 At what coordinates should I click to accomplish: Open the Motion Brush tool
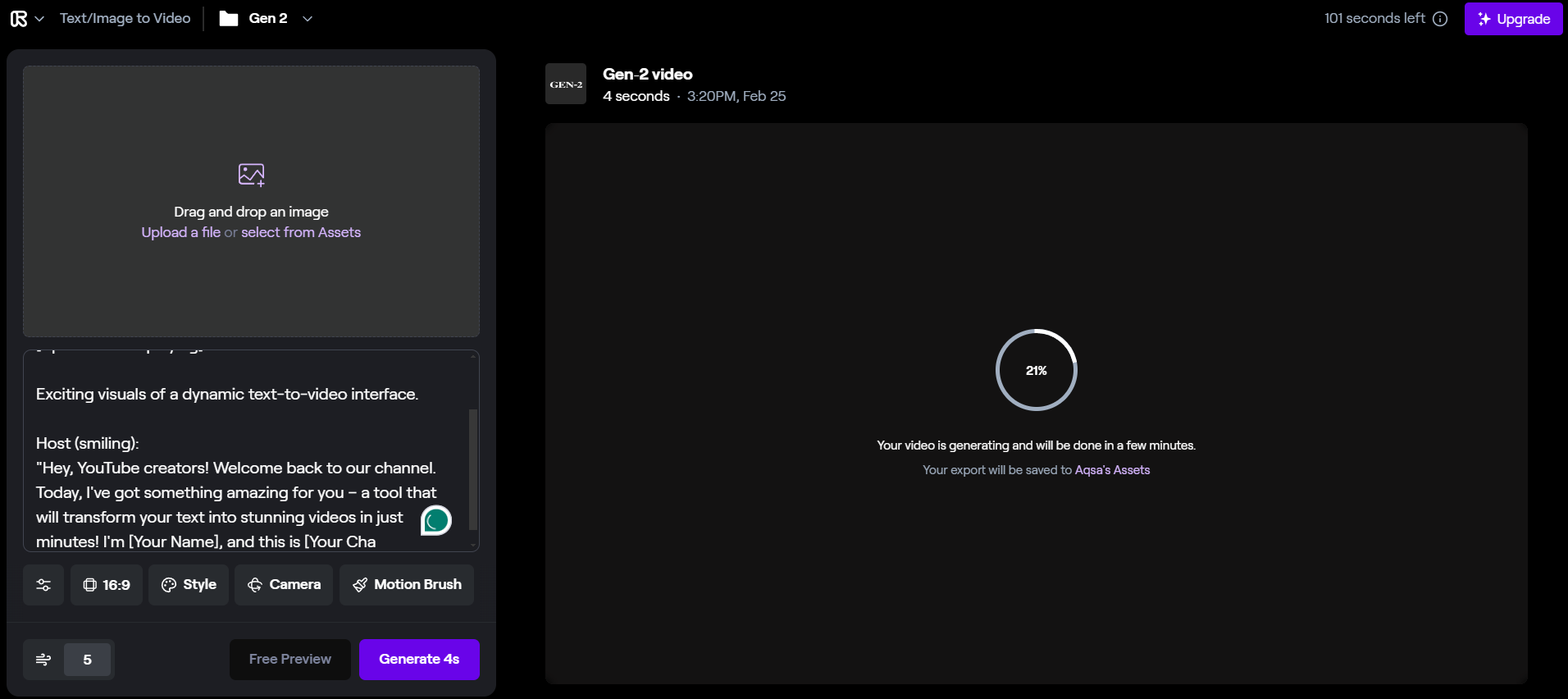tap(407, 585)
